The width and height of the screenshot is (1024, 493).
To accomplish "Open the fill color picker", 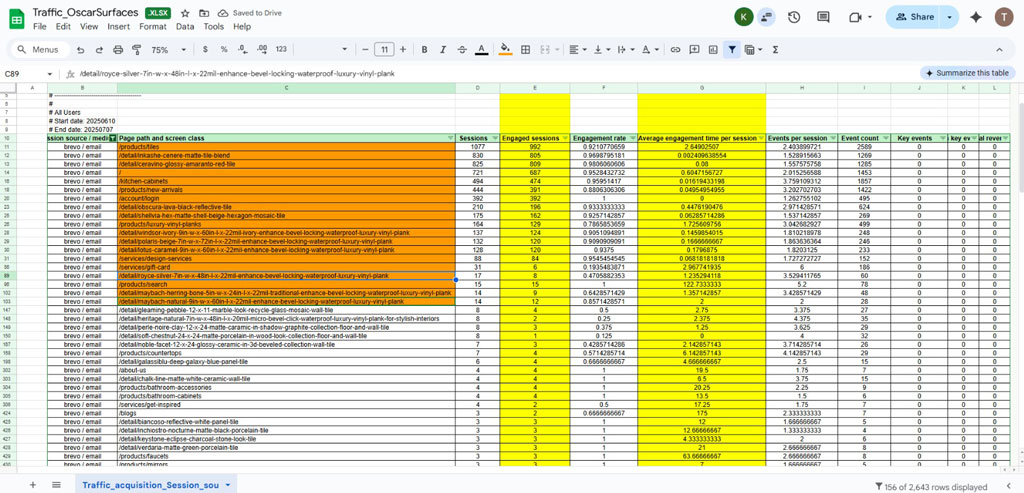I will (505, 49).
